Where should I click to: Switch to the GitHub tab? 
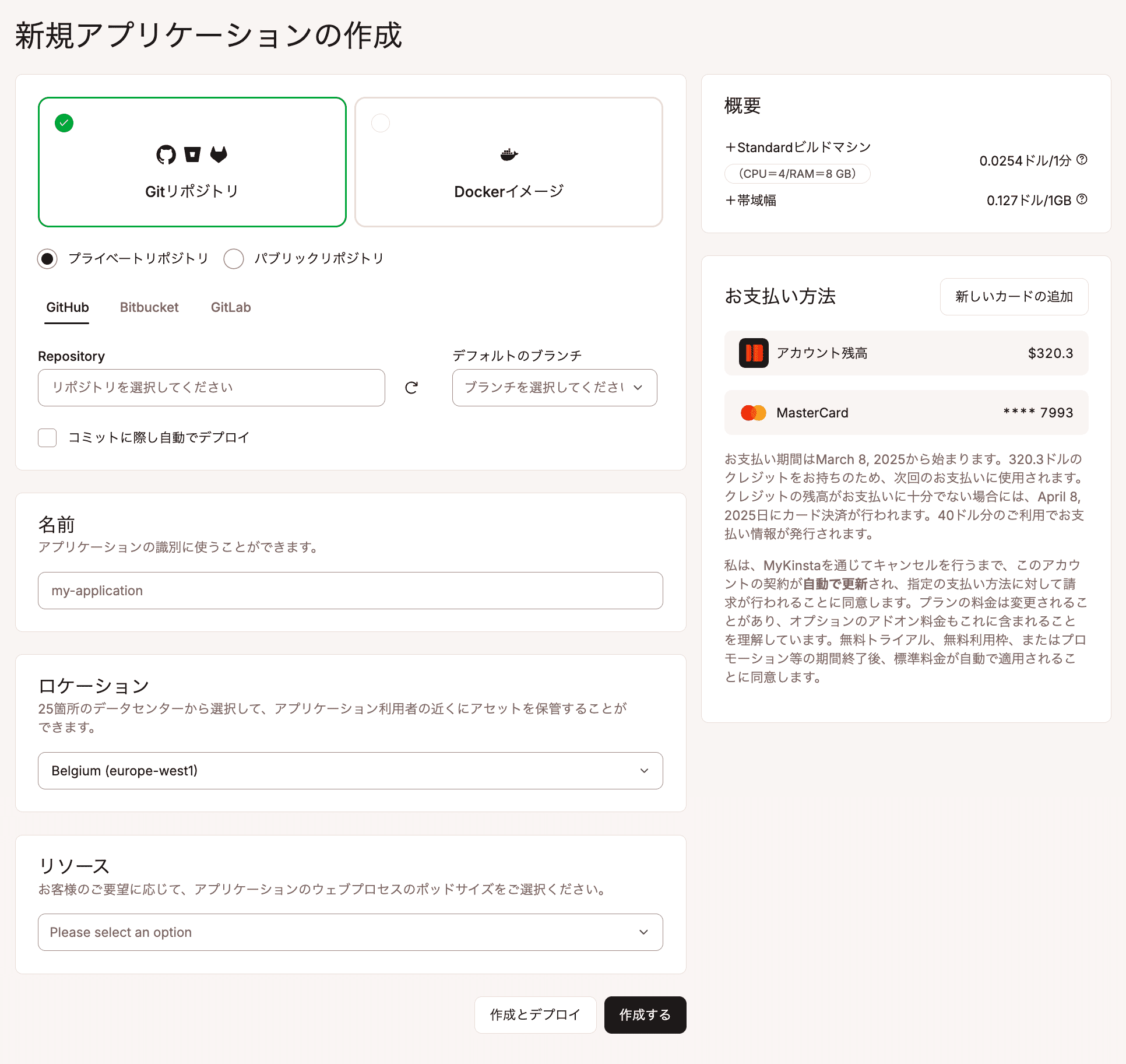[x=68, y=307]
